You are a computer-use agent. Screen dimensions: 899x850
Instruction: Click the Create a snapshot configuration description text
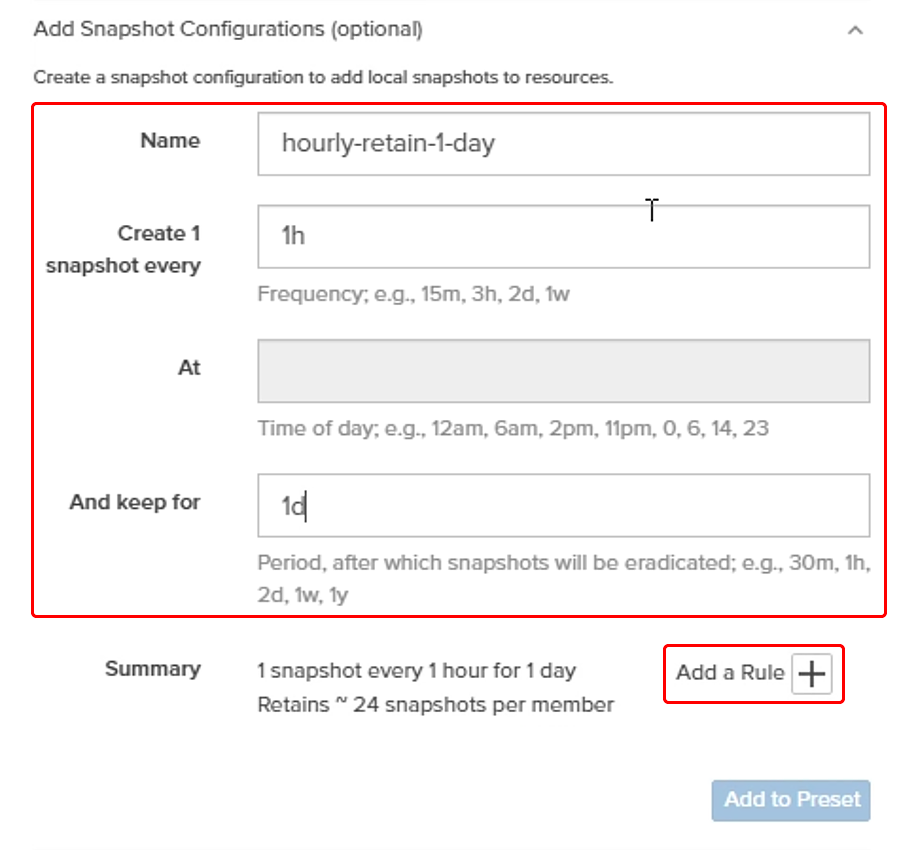pos(323,77)
